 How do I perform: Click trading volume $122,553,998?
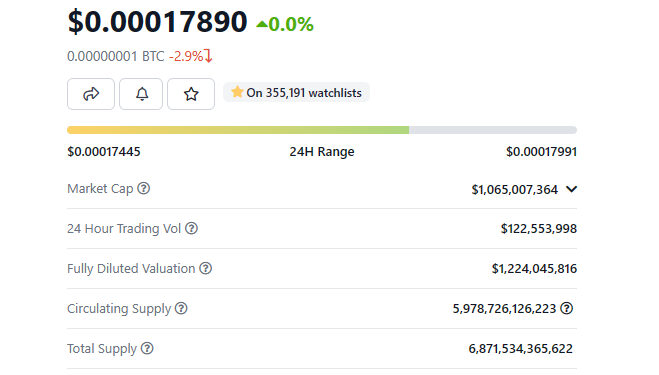(x=539, y=229)
